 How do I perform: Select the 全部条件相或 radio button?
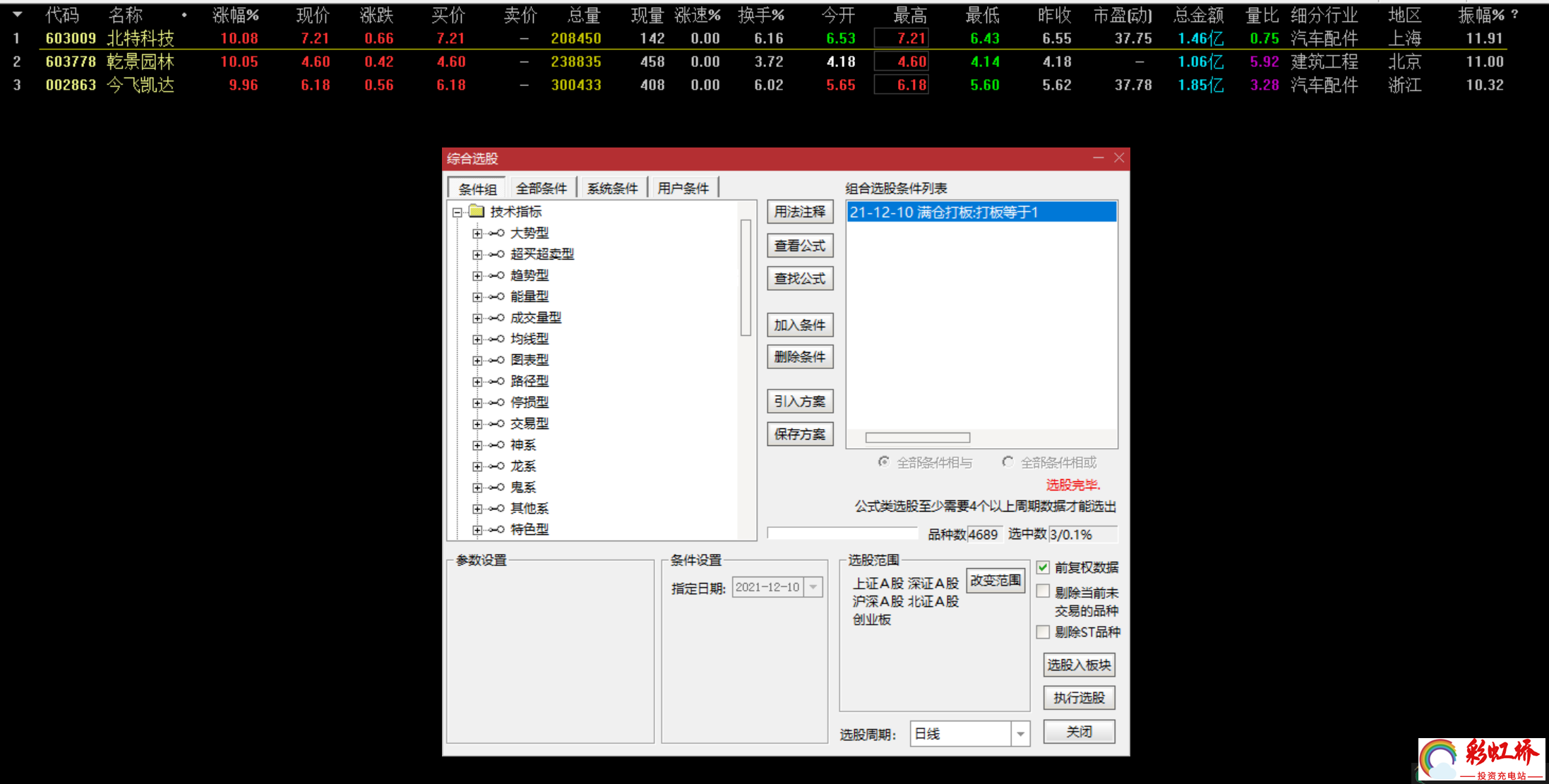coord(1007,462)
